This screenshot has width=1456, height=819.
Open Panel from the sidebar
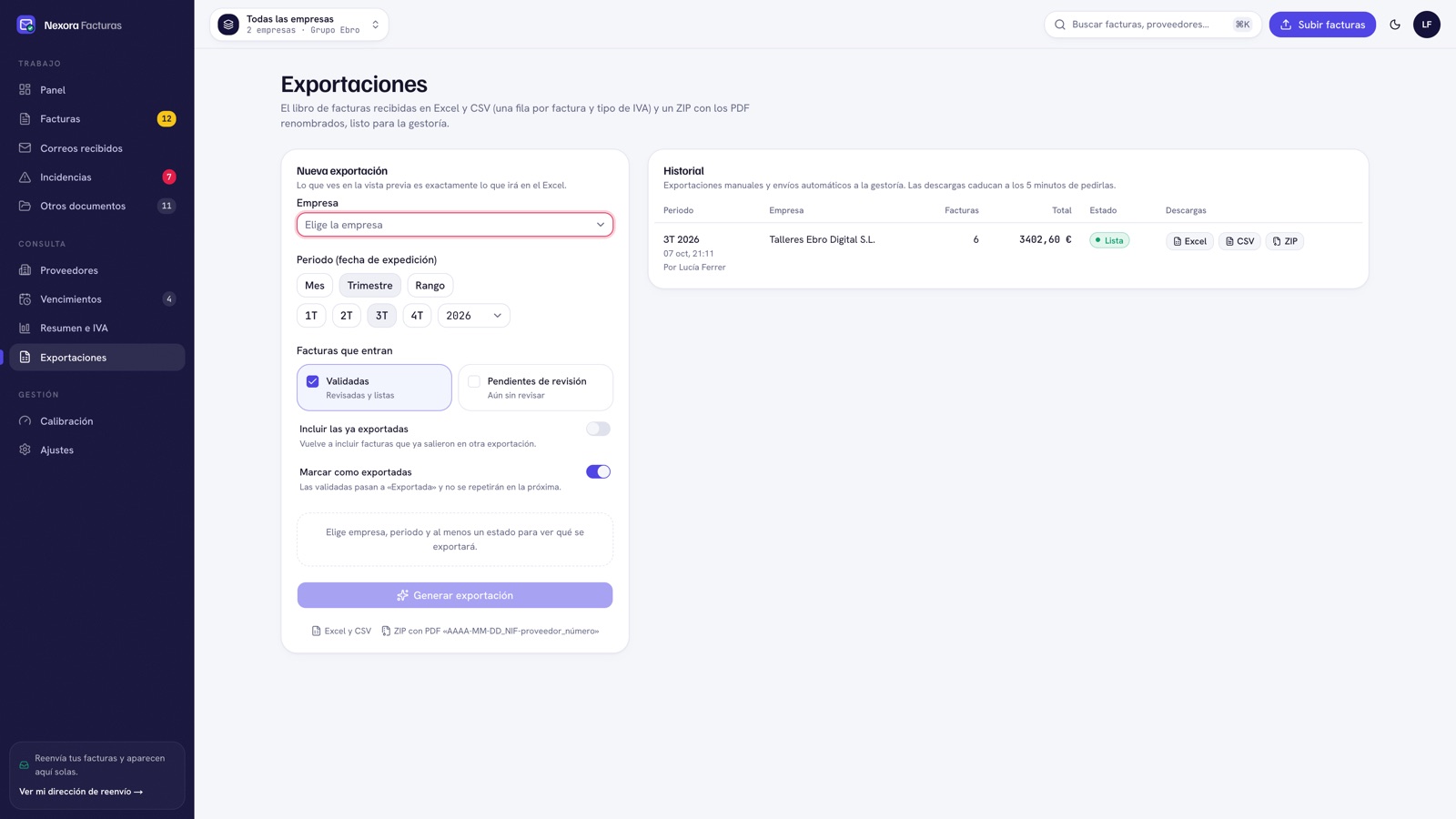pos(97,90)
